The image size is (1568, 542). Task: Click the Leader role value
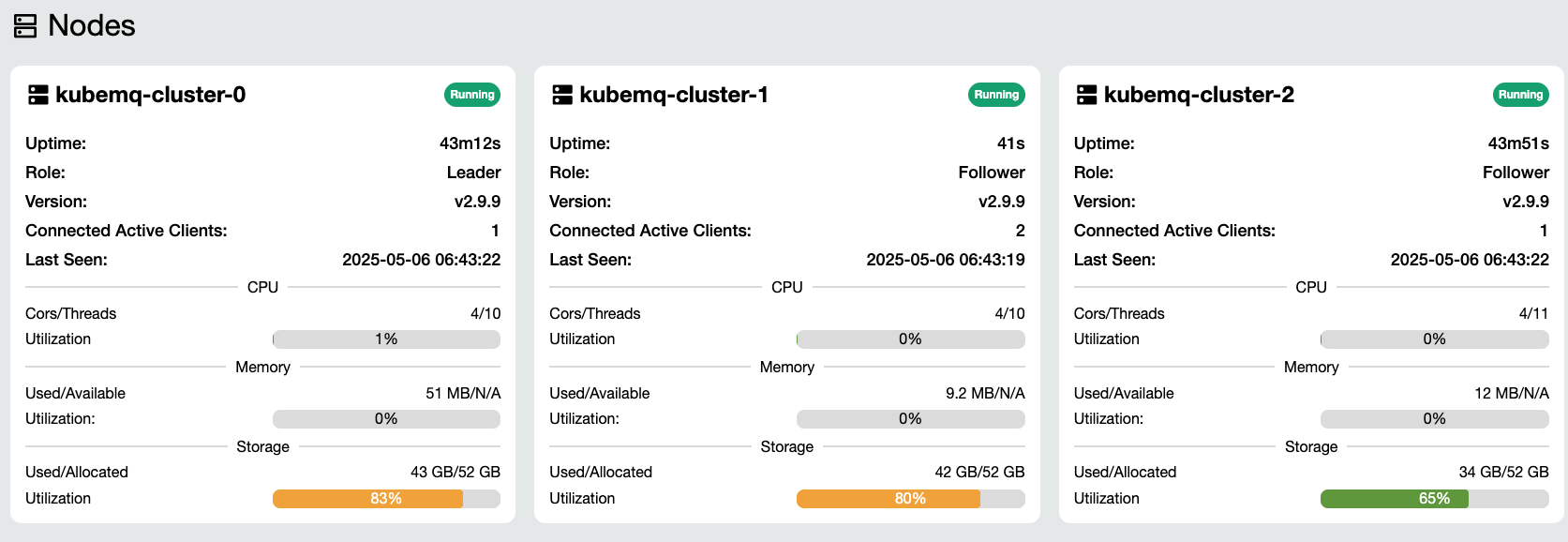[x=473, y=173]
